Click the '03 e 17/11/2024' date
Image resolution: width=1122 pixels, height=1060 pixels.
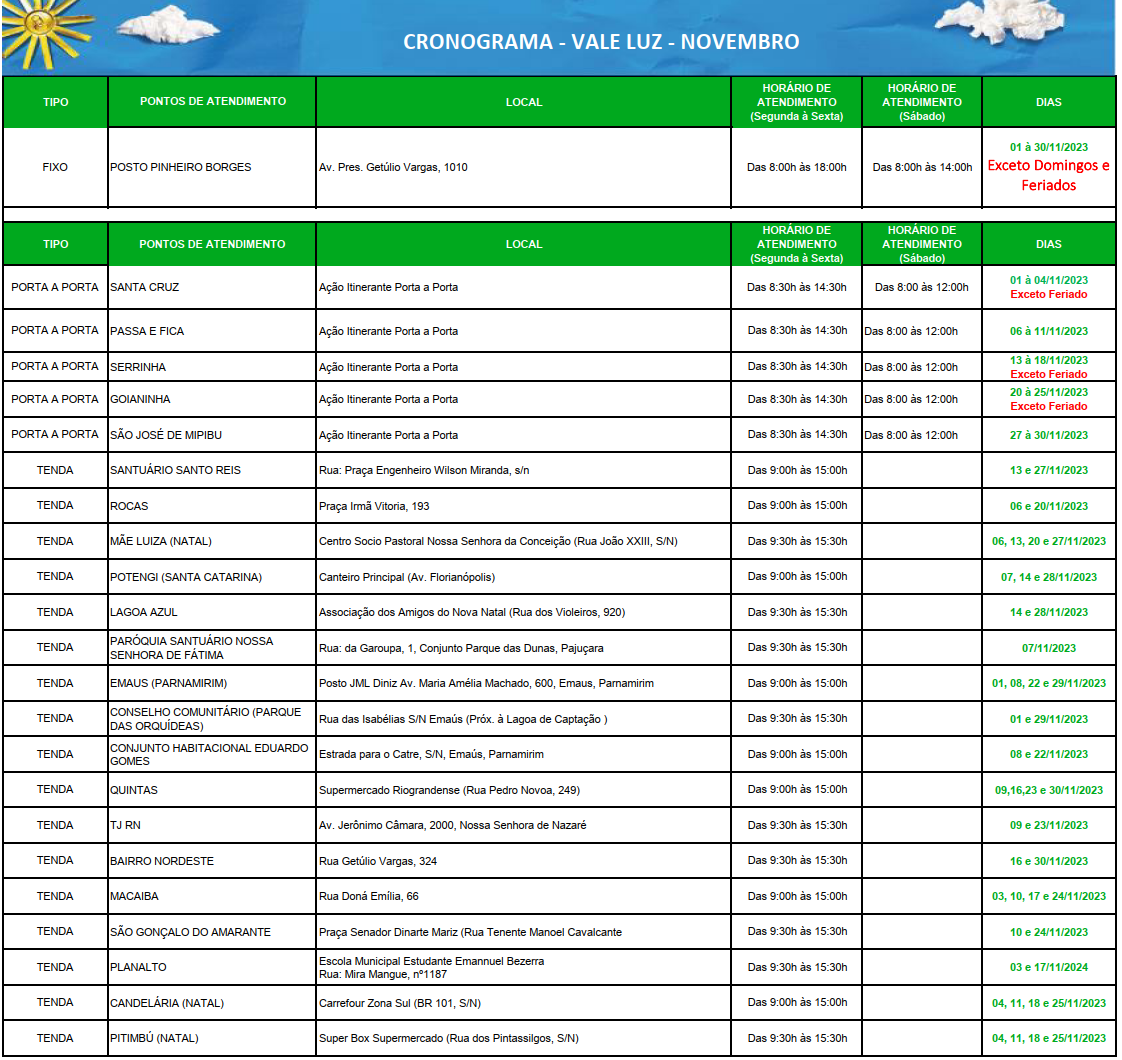[1048, 966]
